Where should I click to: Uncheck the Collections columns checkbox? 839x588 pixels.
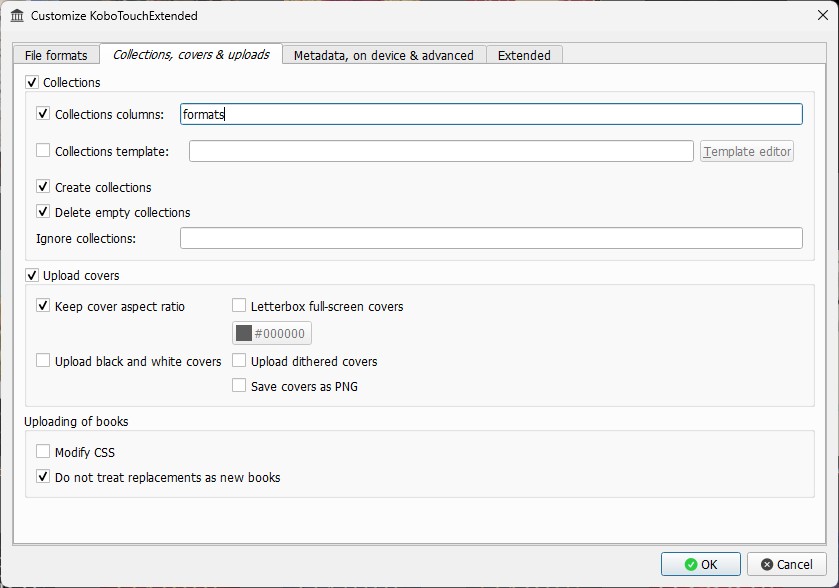point(43,113)
